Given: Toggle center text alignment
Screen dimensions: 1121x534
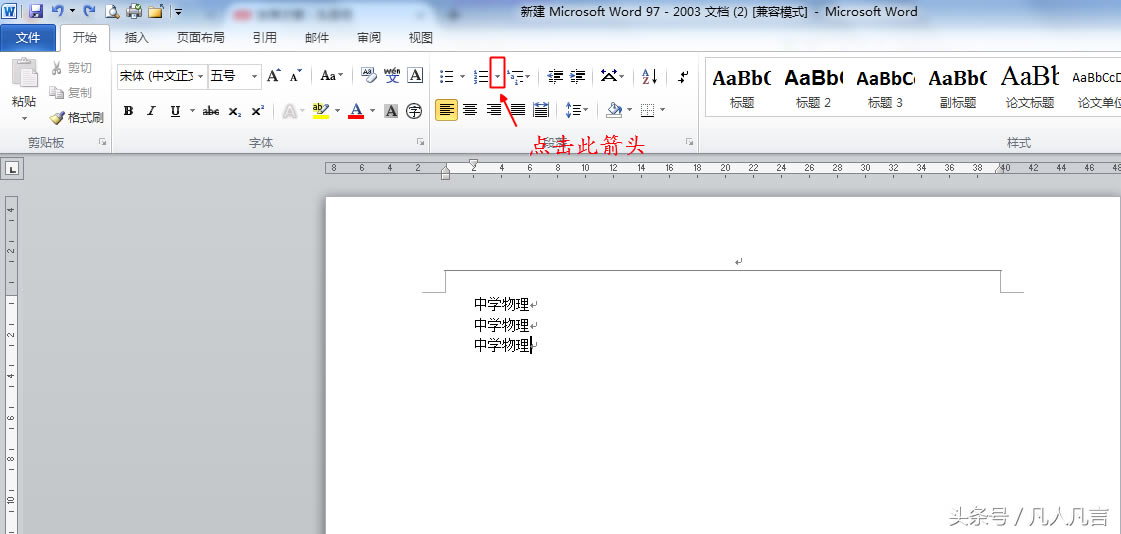Looking at the screenshot, I should click(x=470, y=110).
